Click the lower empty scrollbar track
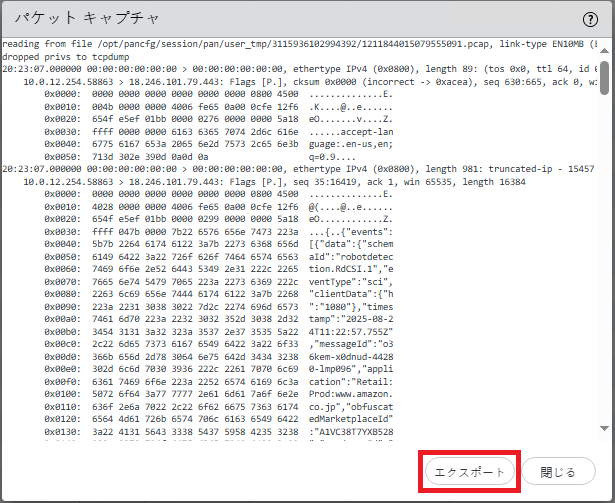The height and width of the screenshot is (503, 615). pyautogui.click(x=604, y=300)
